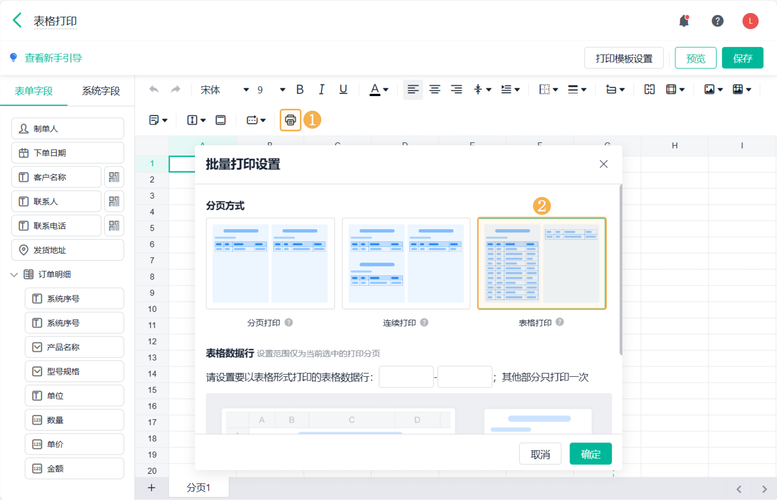Image resolution: width=777 pixels, height=500 pixels.
Task: Select the 单价 field
Action: coord(74,444)
